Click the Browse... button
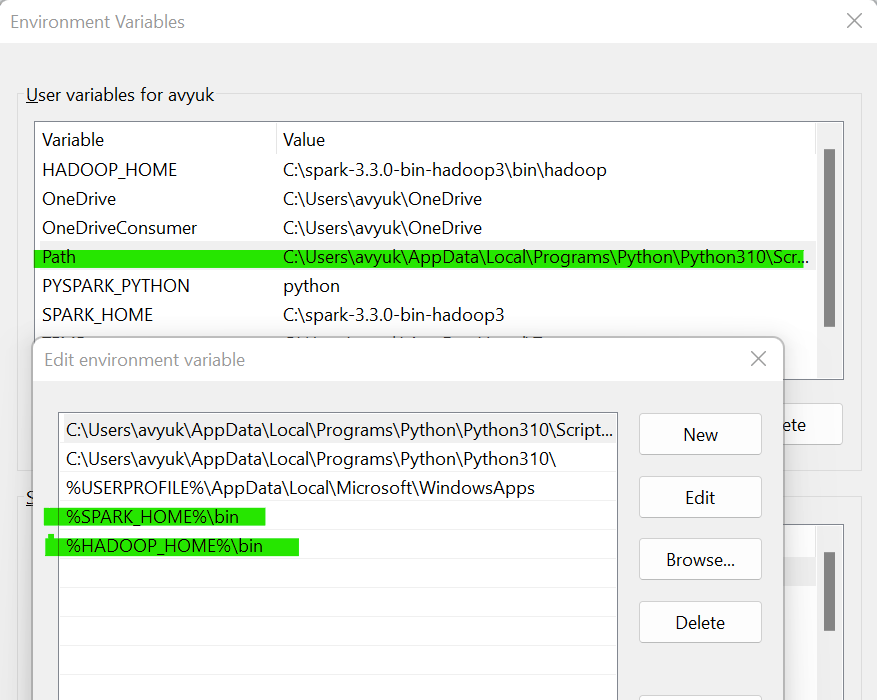Image resolution: width=877 pixels, height=700 pixels. tap(700, 560)
